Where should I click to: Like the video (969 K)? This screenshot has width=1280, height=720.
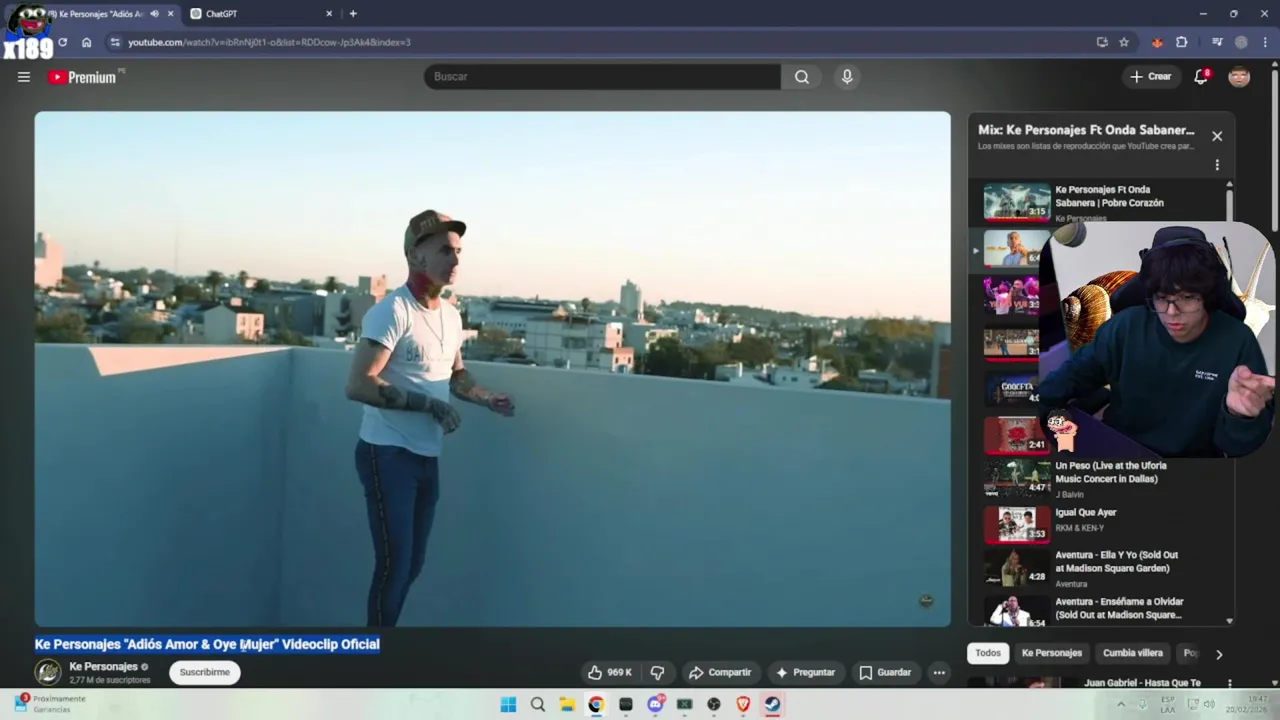click(x=610, y=673)
